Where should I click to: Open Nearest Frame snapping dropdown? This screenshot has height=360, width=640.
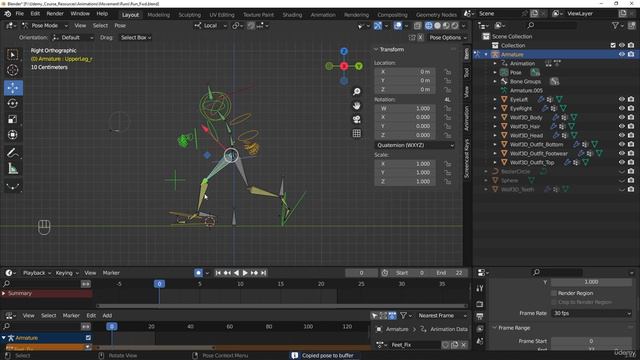pos(442,316)
